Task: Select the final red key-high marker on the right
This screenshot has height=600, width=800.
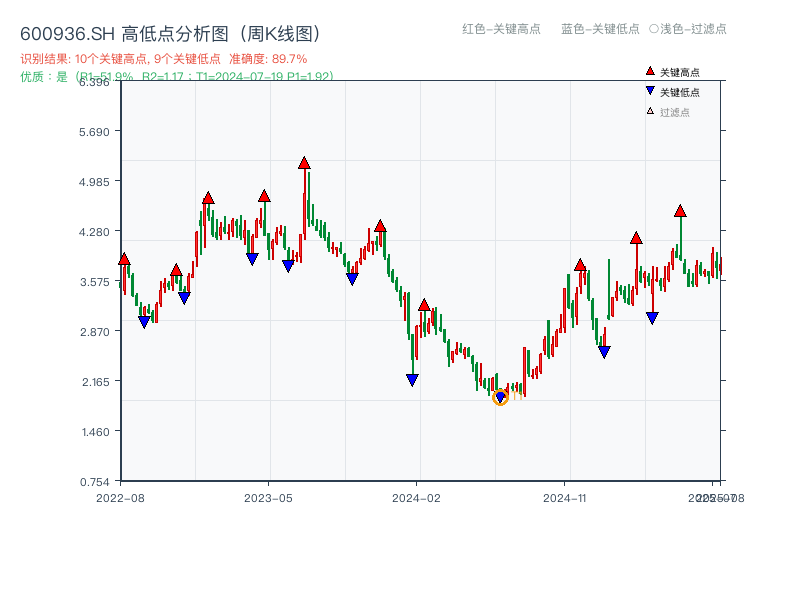Action: (680, 211)
